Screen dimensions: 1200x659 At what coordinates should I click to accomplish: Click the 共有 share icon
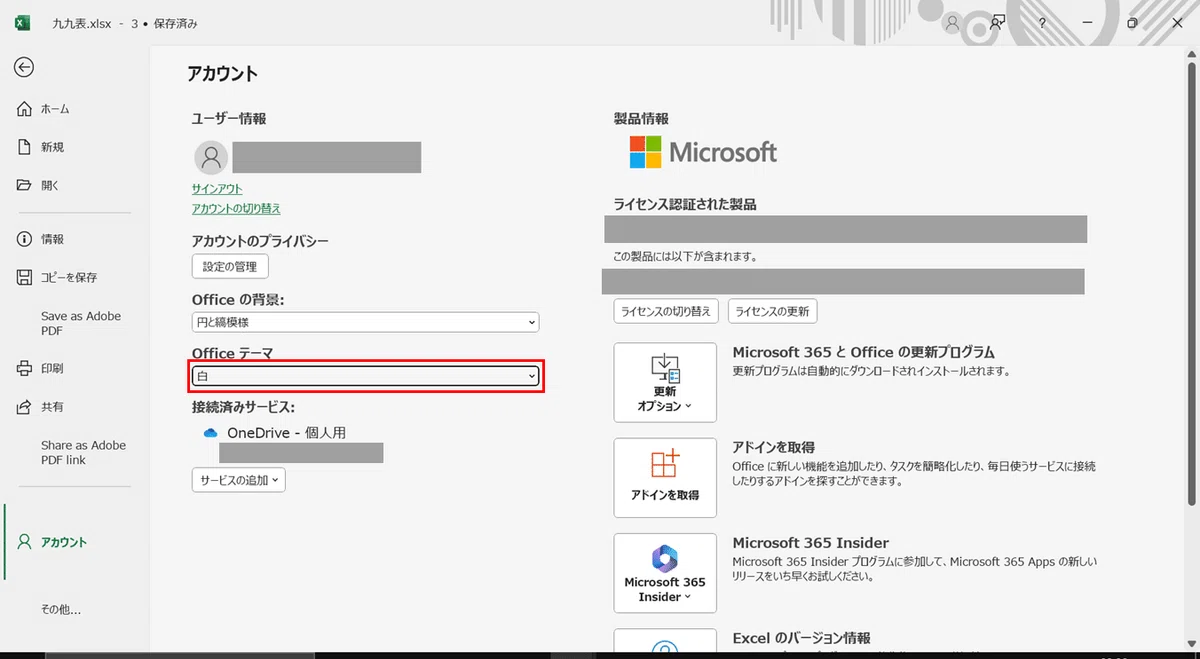25,407
